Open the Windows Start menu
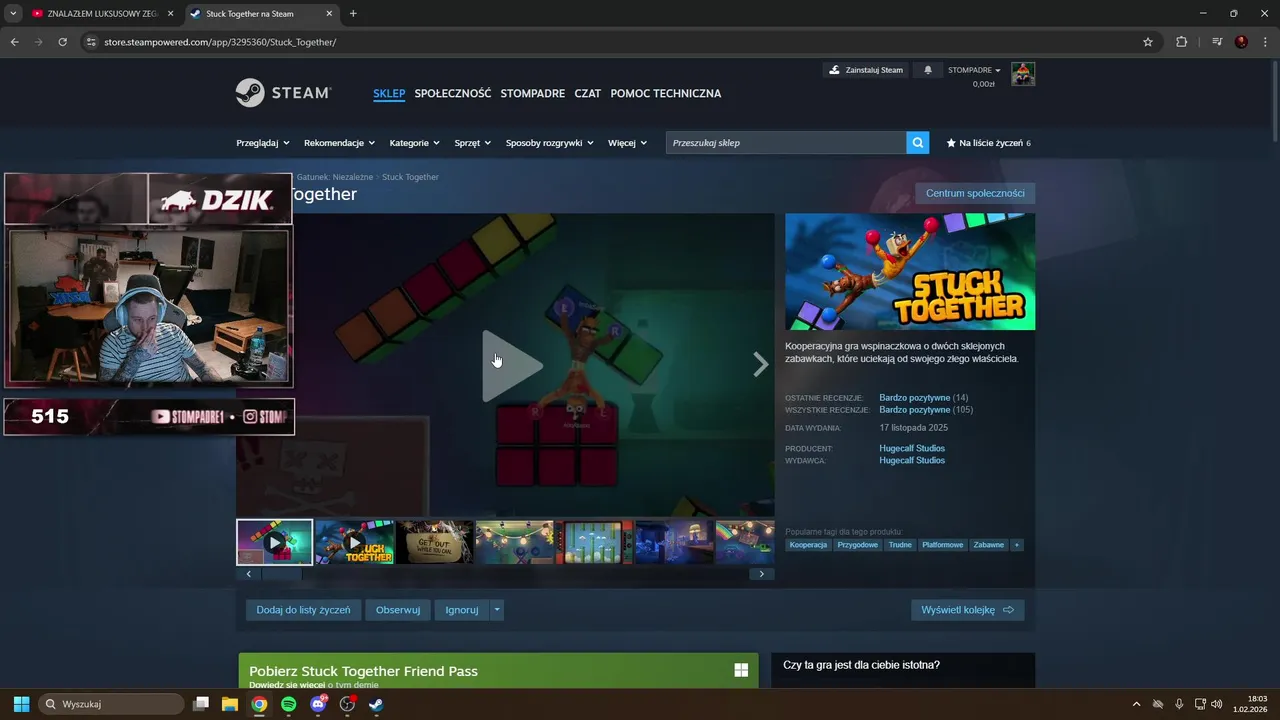1280x720 pixels. click(x=21, y=704)
